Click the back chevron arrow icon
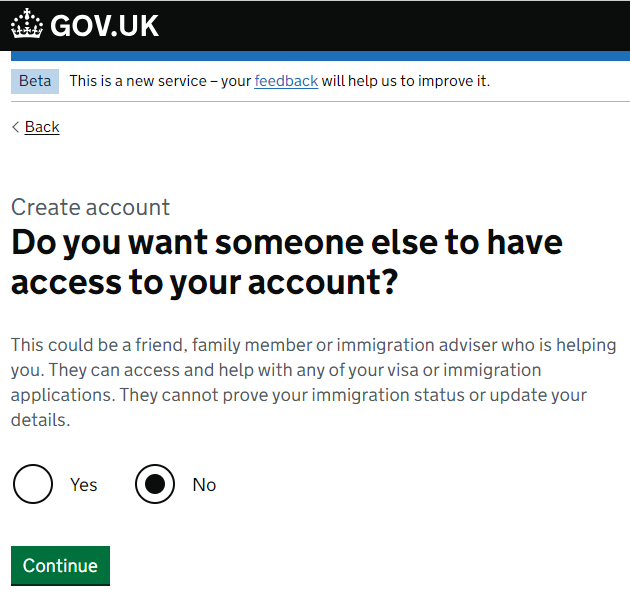The height and width of the screenshot is (593, 630). click(15, 127)
